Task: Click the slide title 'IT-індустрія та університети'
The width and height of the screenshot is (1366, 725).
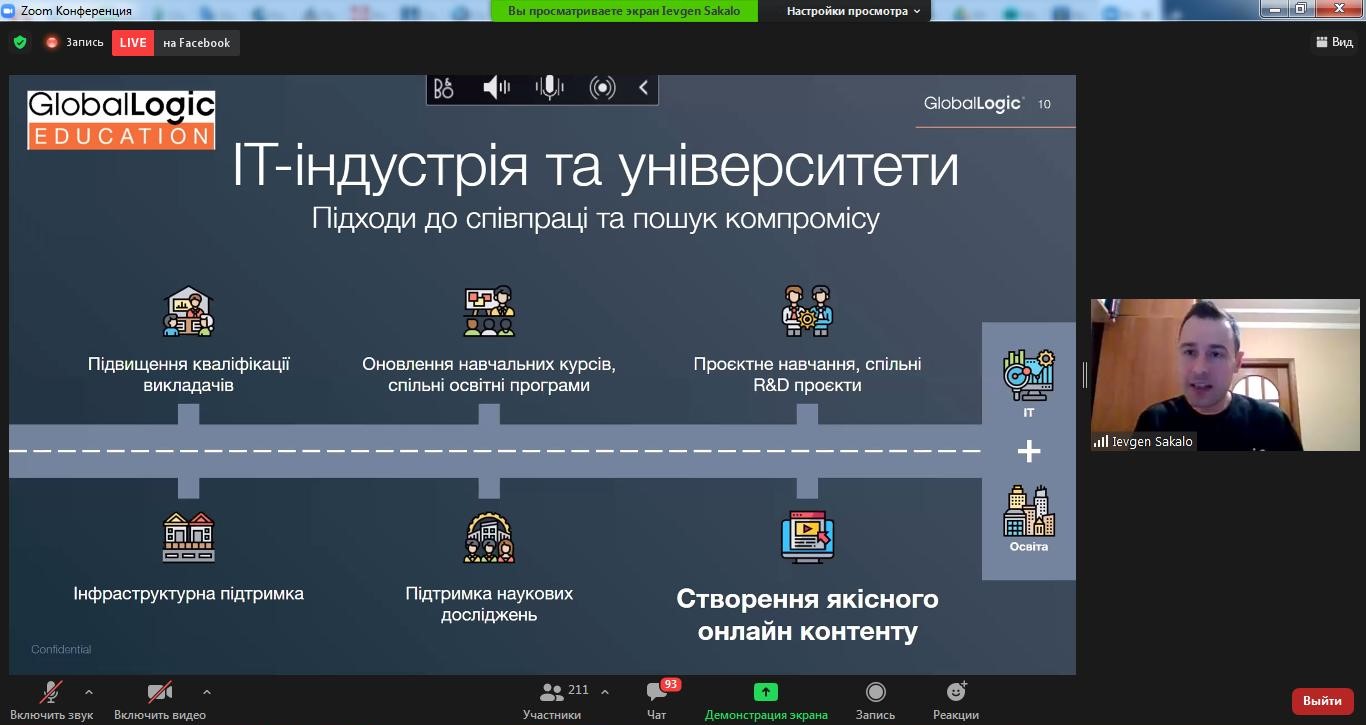Action: 595,166
